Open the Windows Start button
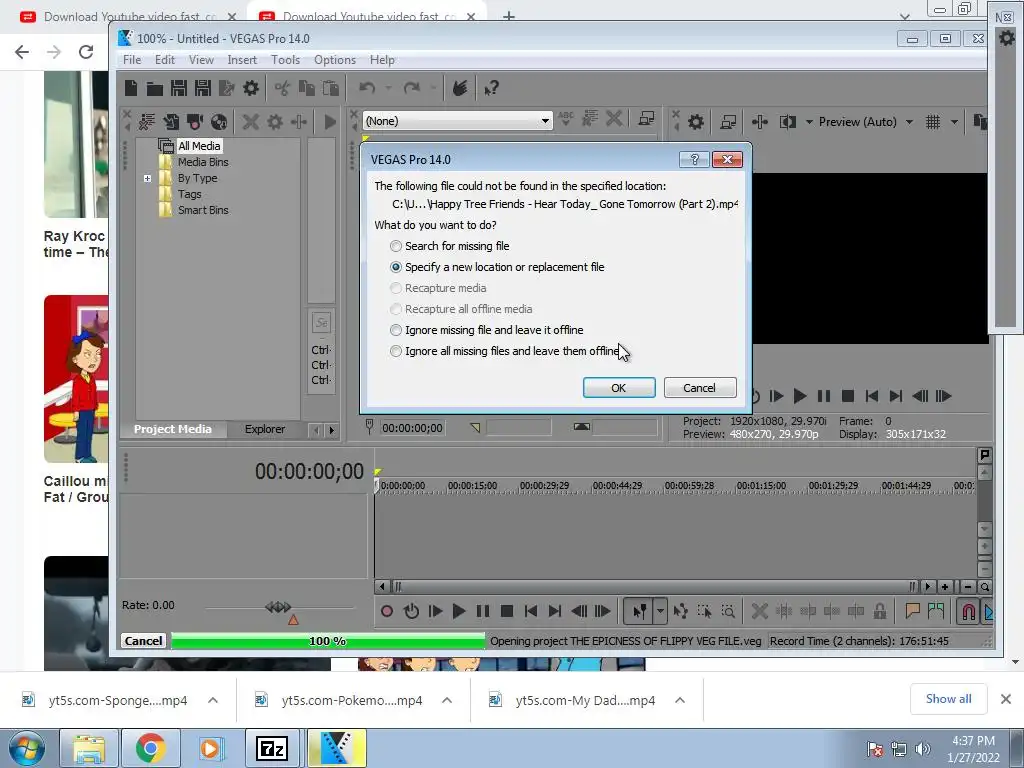Image resolution: width=1024 pixels, height=768 pixels. click(x=27, y=748)
